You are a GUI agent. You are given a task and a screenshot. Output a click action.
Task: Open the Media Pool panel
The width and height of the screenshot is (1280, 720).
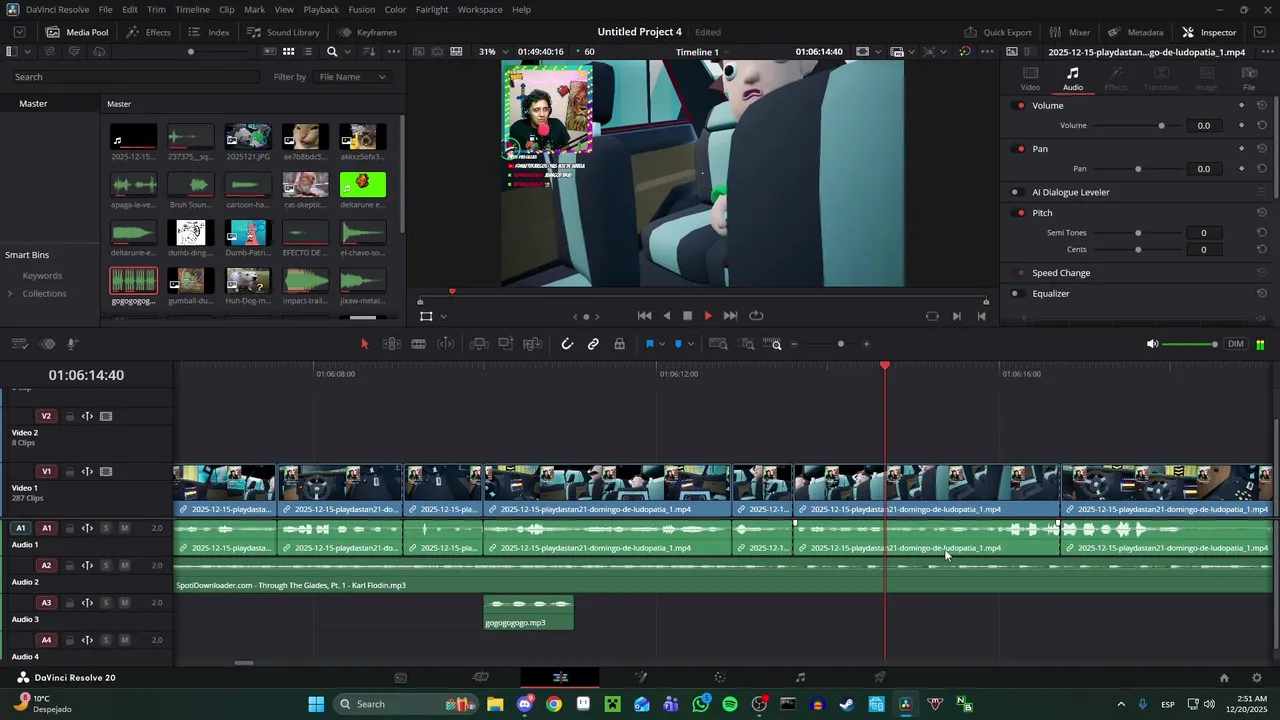click(x=77, y=32)
